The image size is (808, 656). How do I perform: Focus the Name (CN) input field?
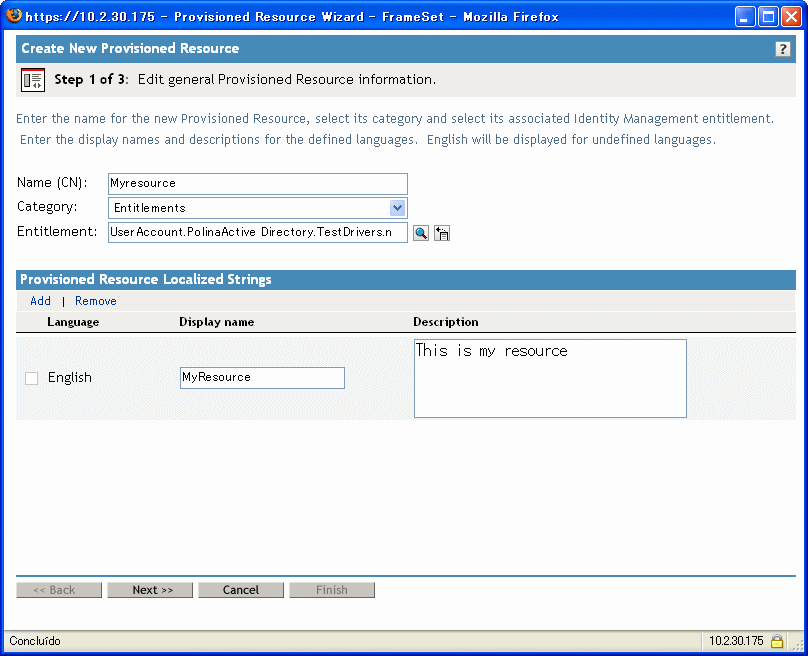click(x=258, y=183)
